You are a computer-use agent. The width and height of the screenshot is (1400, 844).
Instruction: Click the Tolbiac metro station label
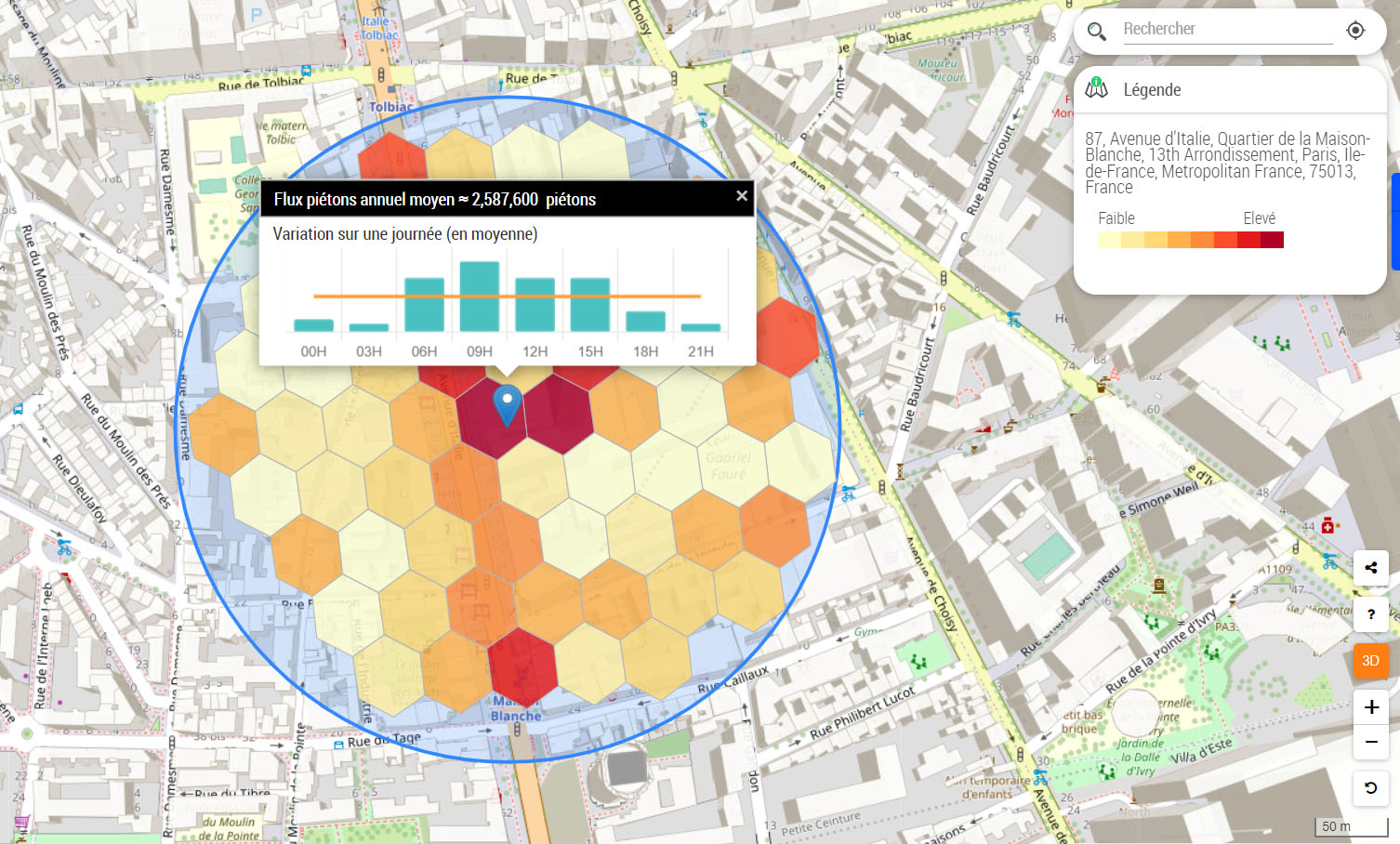[x=390, y=107]
